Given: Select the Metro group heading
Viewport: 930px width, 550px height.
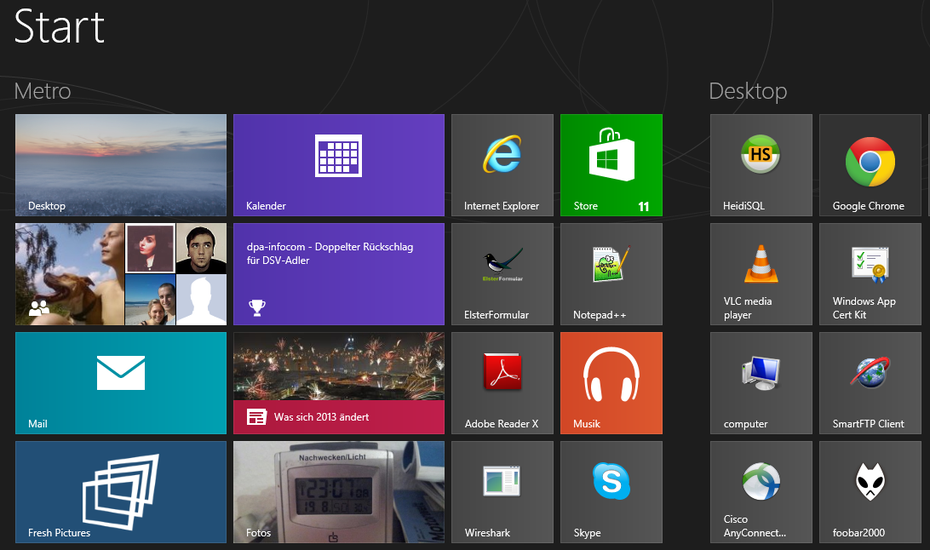Looking at the screenshot, I should tap(43, 91).
